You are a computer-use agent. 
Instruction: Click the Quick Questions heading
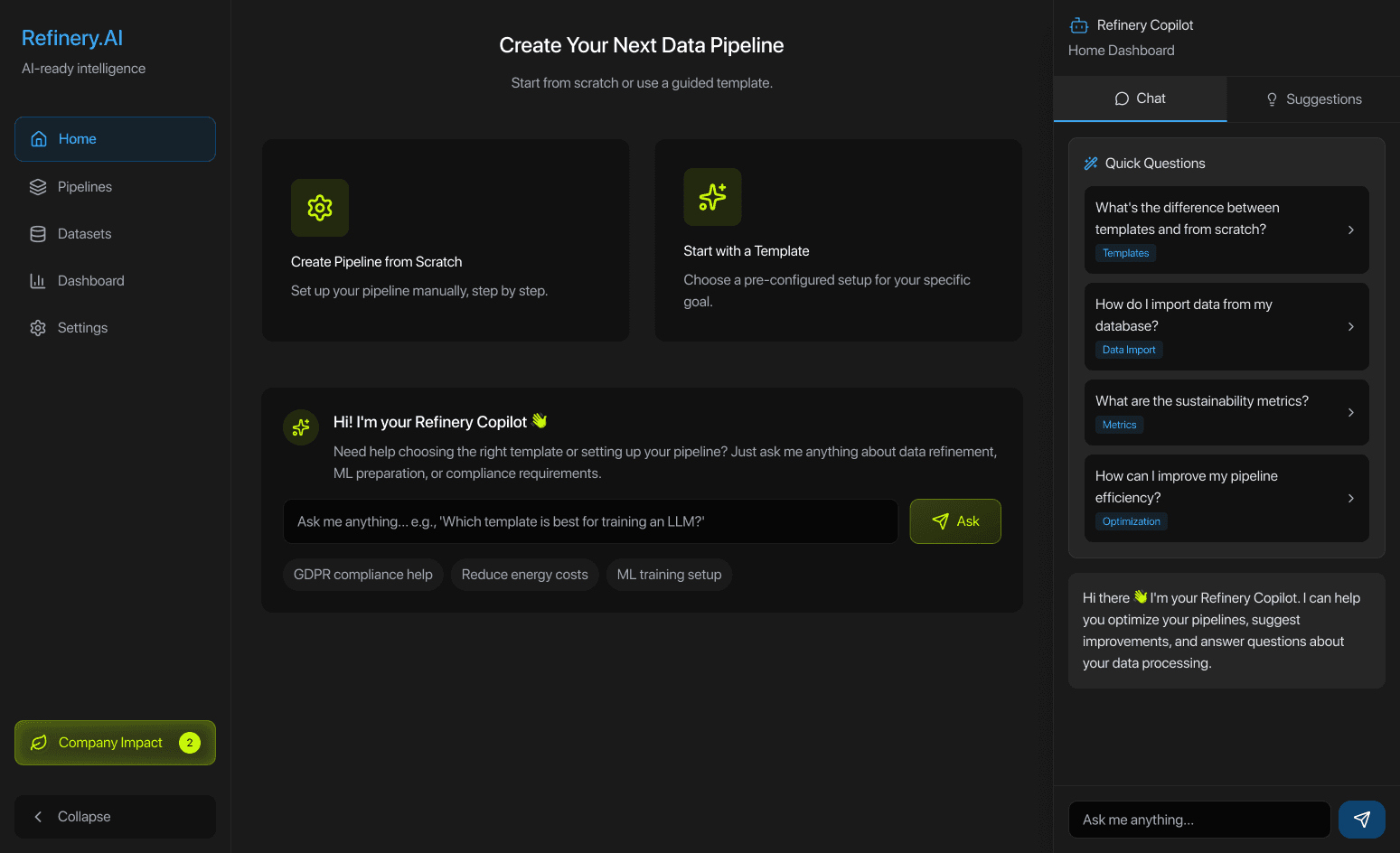click(1155, 164)
